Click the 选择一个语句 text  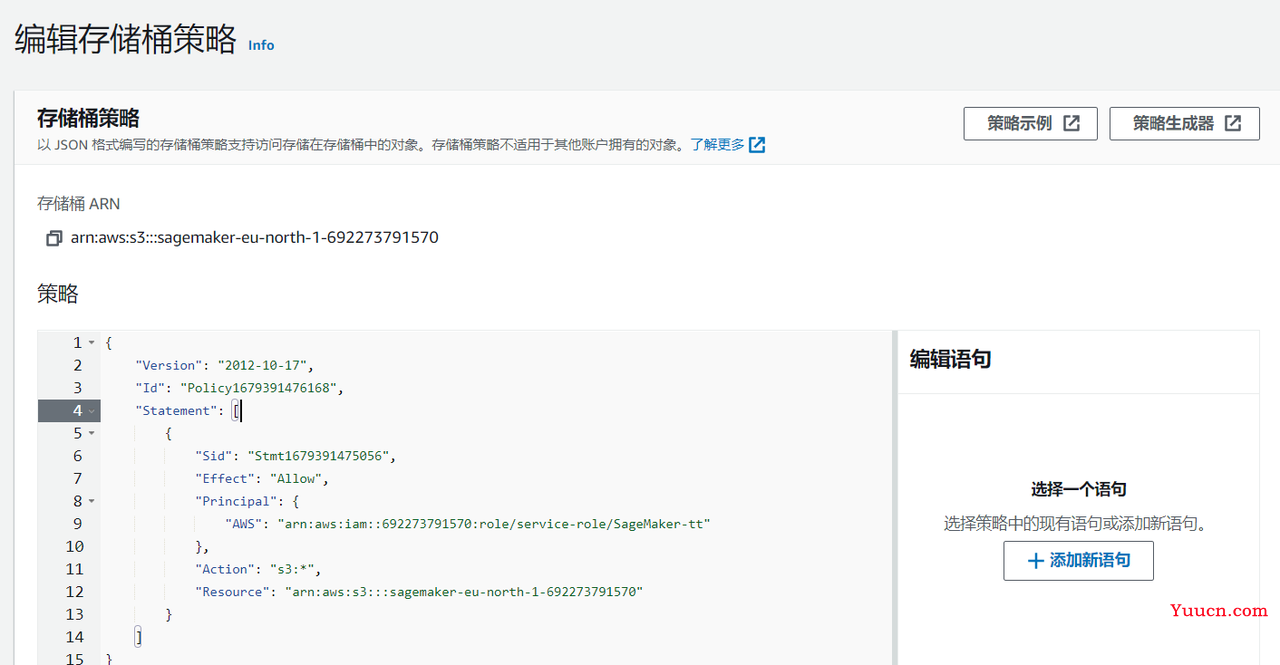click(1078, 489)
